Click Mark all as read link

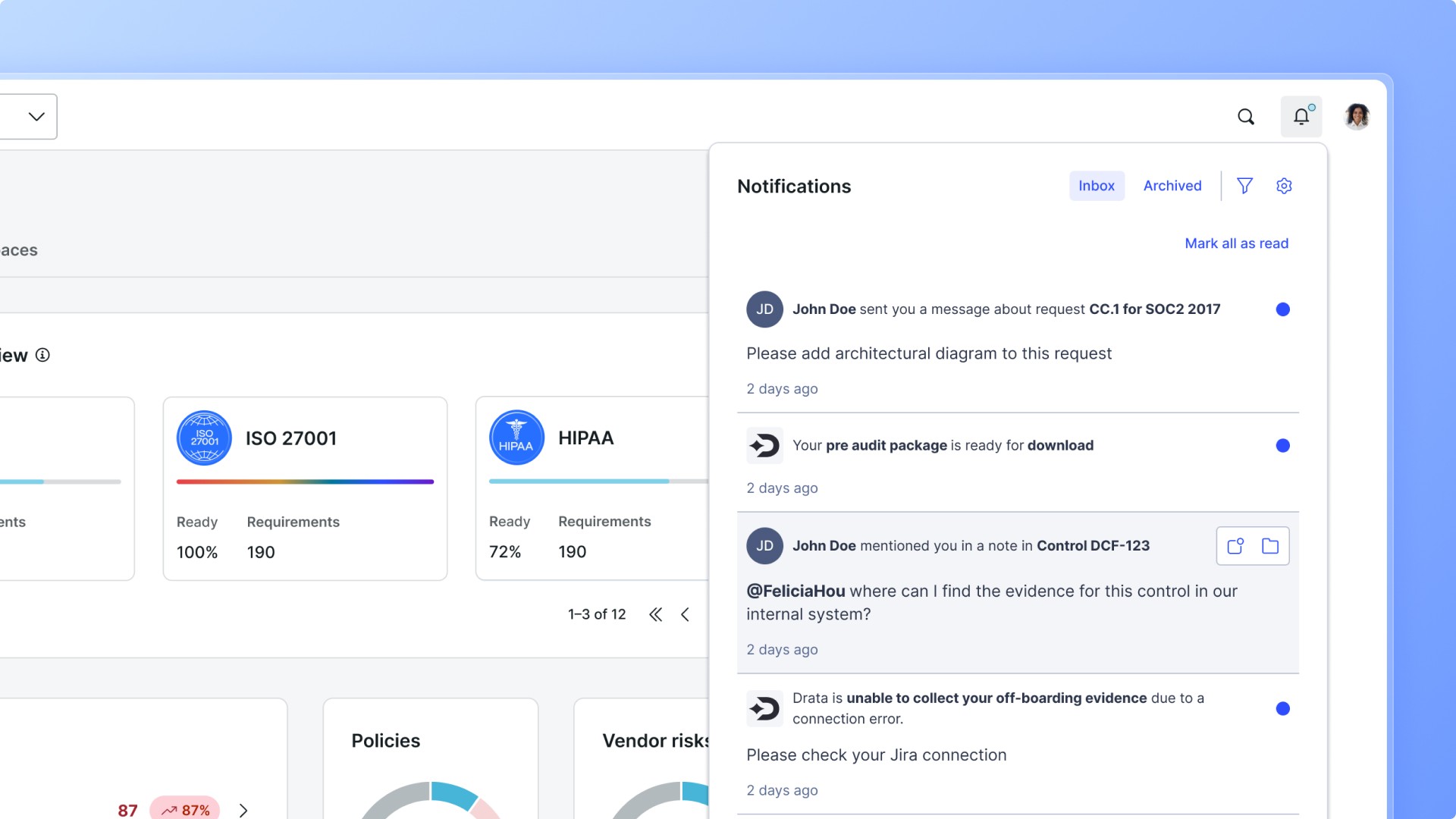pyautogui.click(x=1237, y=243)
